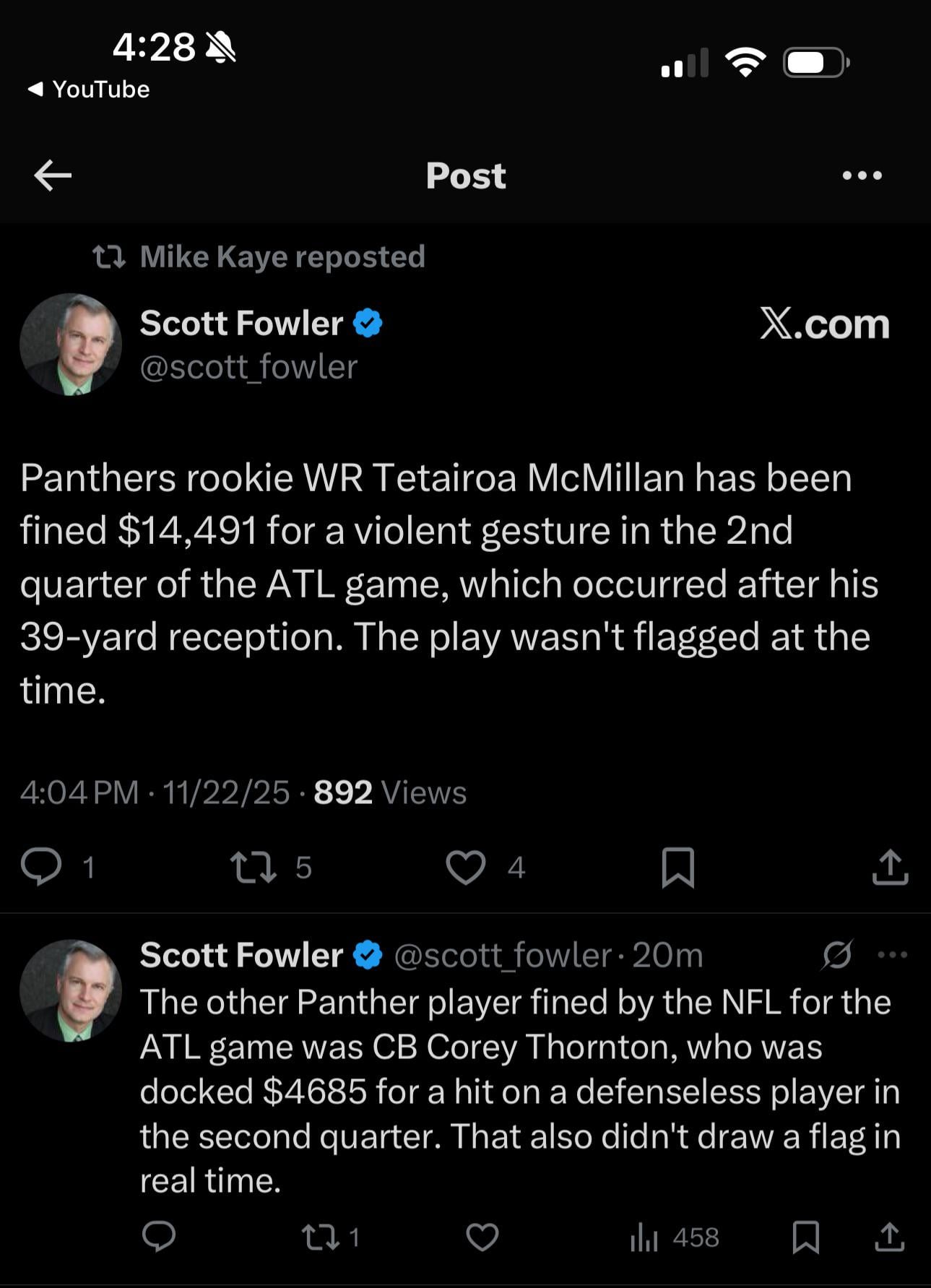Tap the Mike Kaye reposted label
The width and height of the screenshot is (931, 1288).
coord(282,257)
